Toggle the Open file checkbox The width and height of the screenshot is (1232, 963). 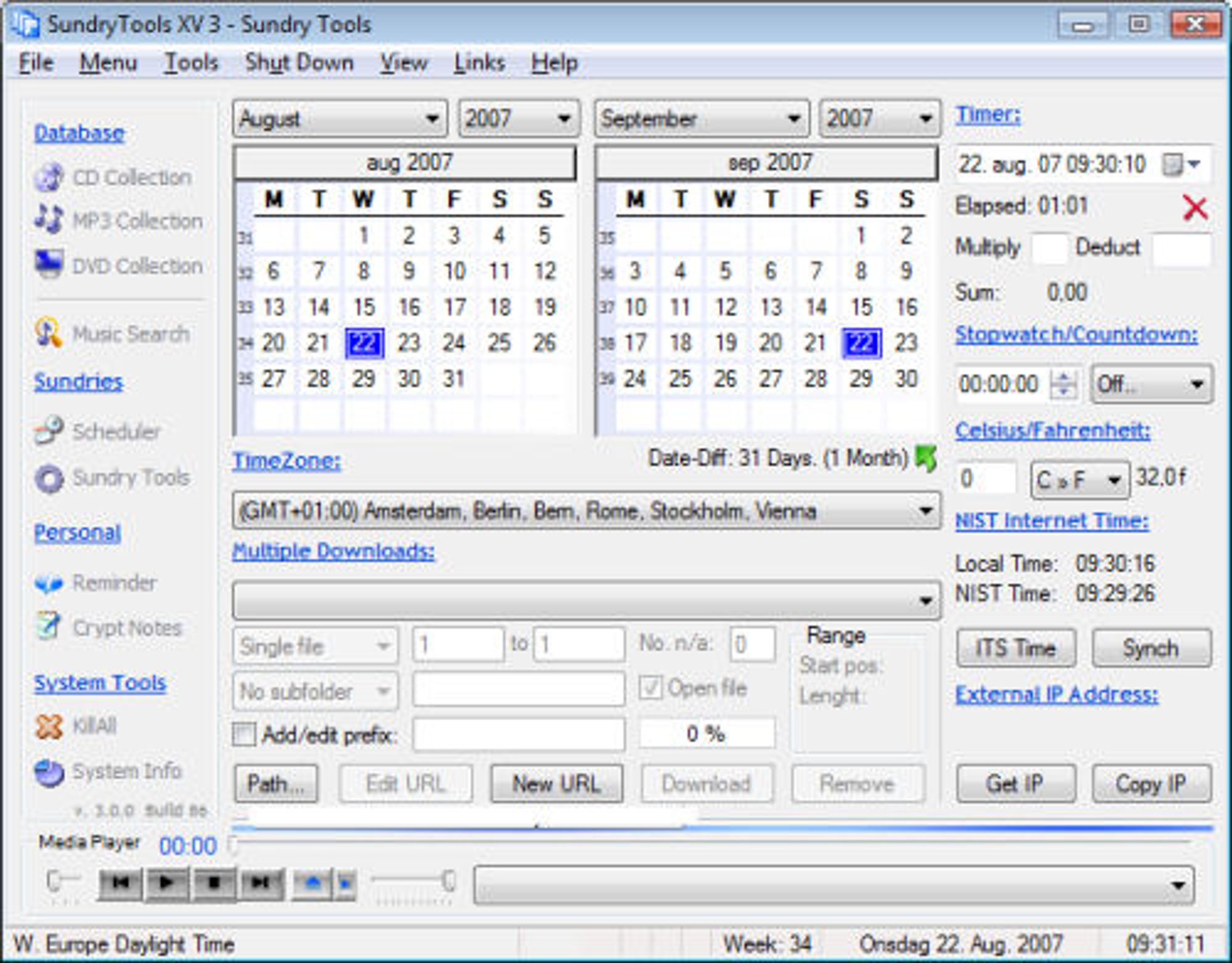(650, 687)
